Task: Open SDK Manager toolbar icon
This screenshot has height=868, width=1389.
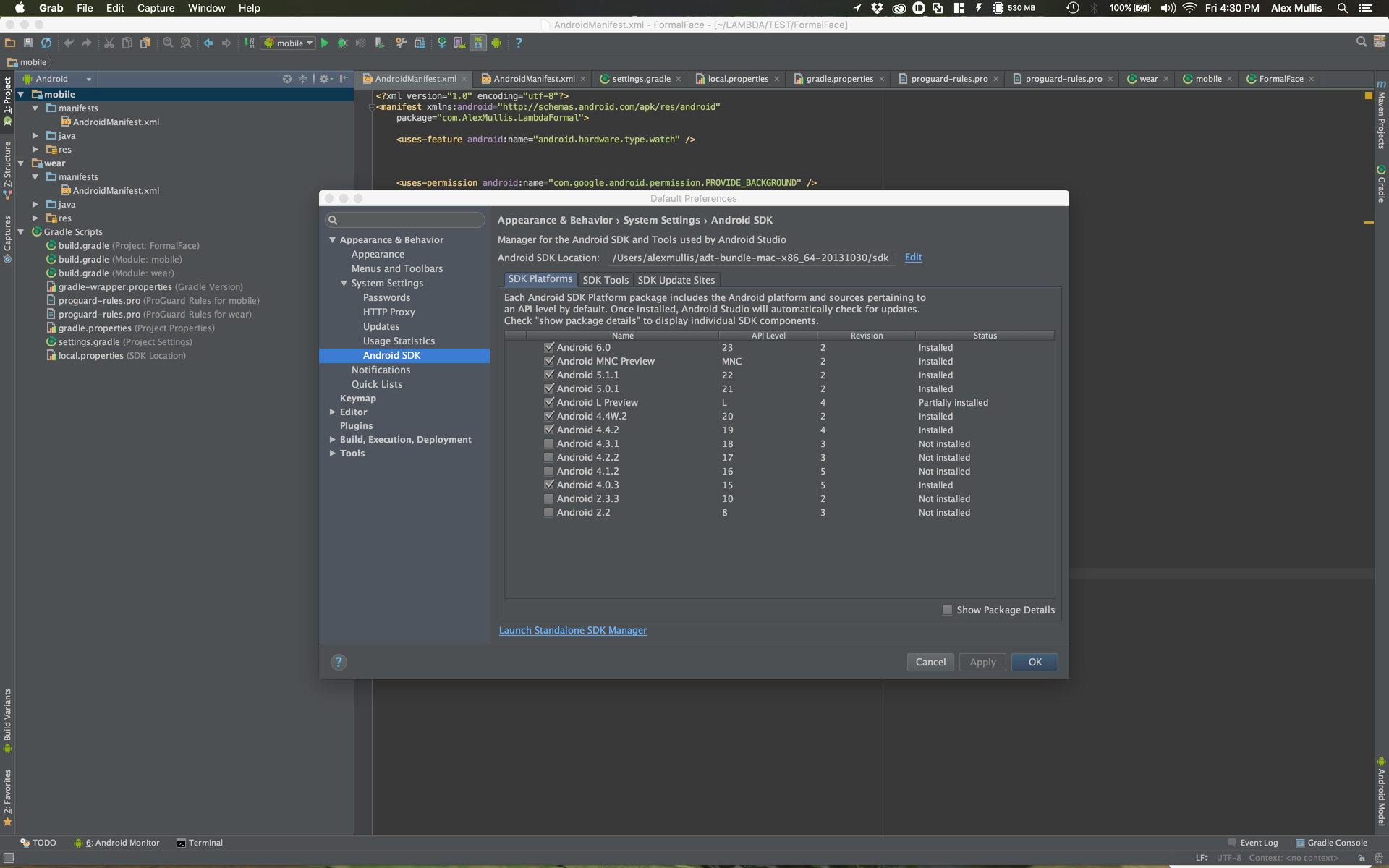Action: [x=478, y=43]
